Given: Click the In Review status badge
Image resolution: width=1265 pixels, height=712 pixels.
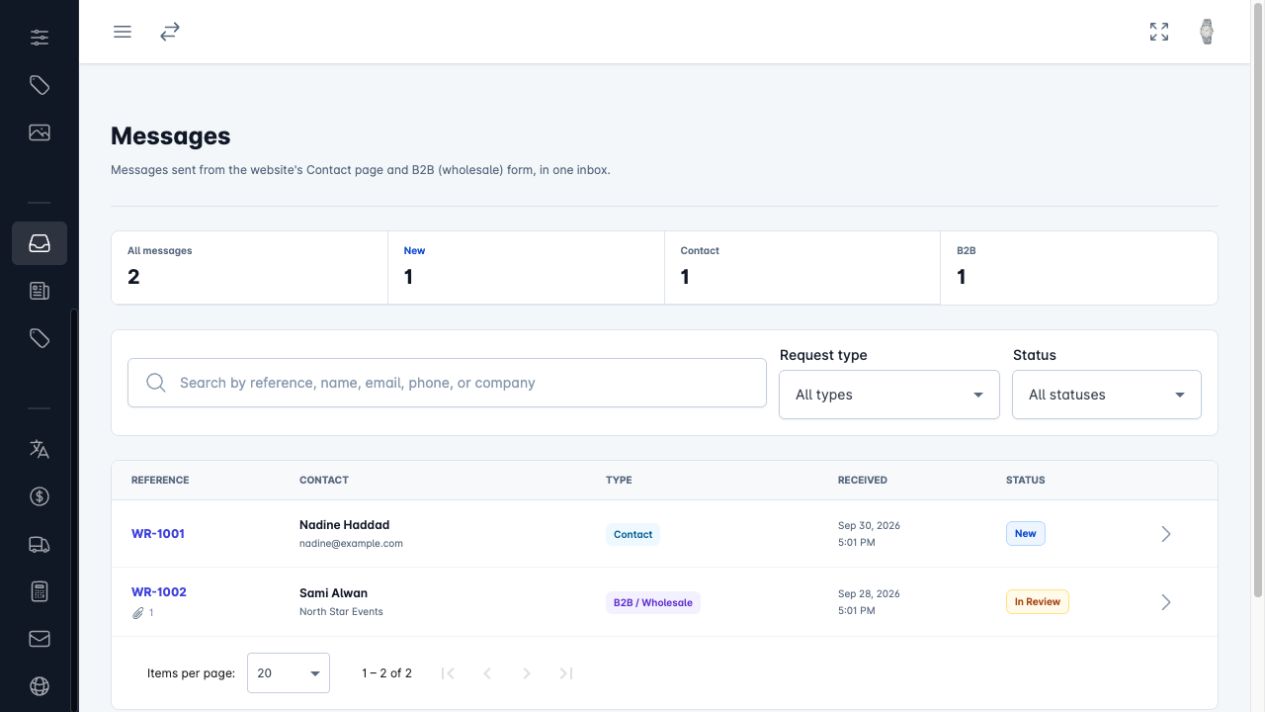Looking at the screenshot, I should (x=1037, y=601).
